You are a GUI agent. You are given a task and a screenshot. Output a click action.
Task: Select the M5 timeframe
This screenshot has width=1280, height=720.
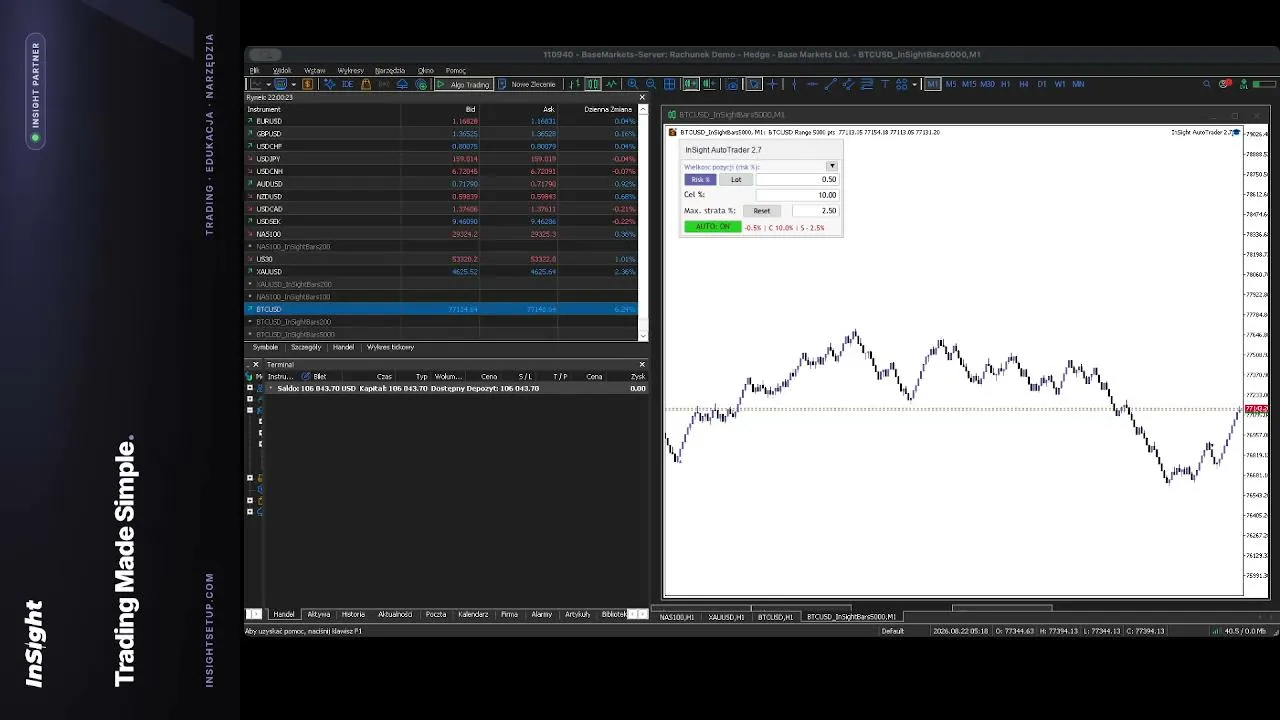tap(951, 84)
